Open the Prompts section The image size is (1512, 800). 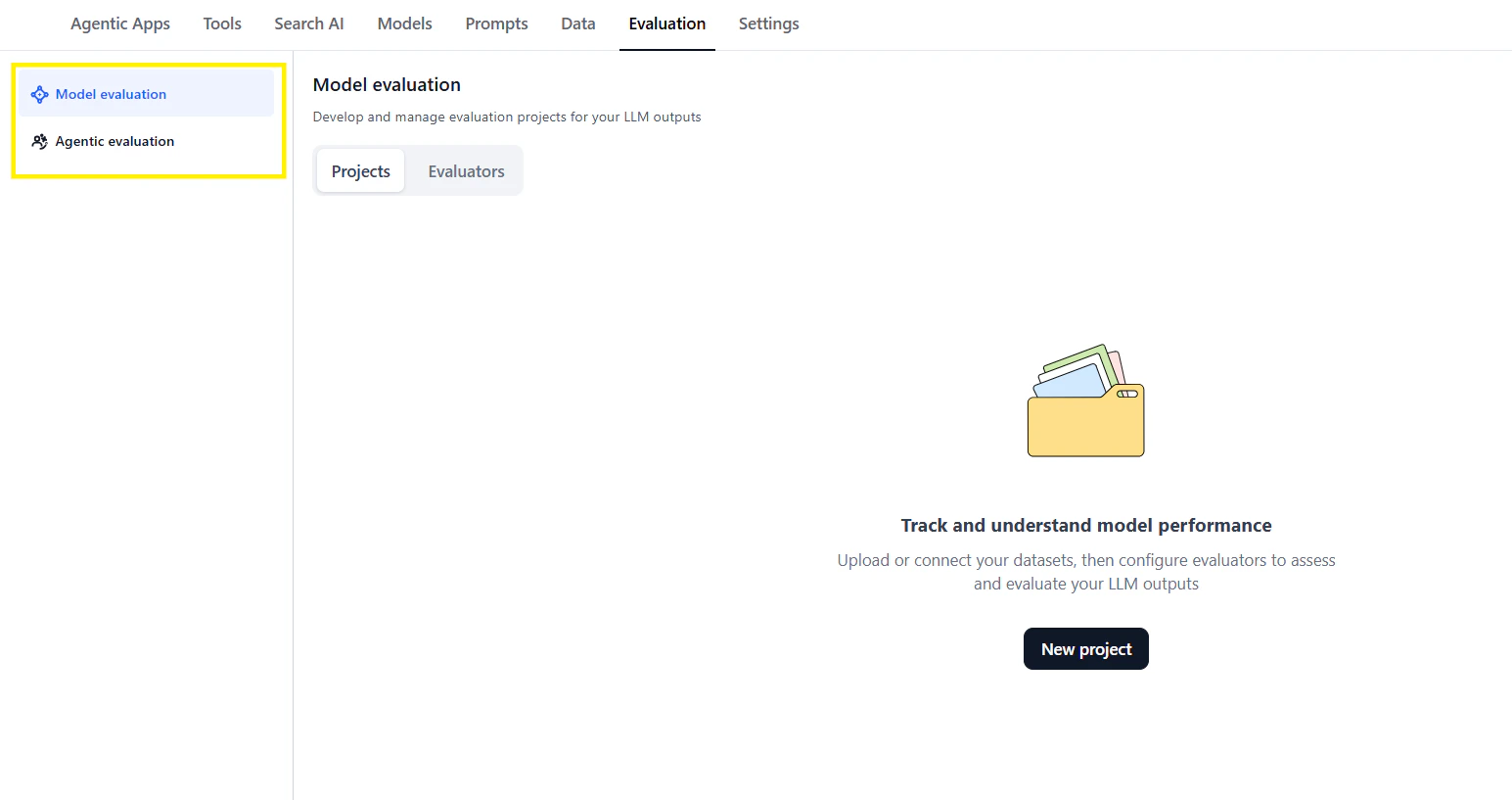click(x=496, y=24)
